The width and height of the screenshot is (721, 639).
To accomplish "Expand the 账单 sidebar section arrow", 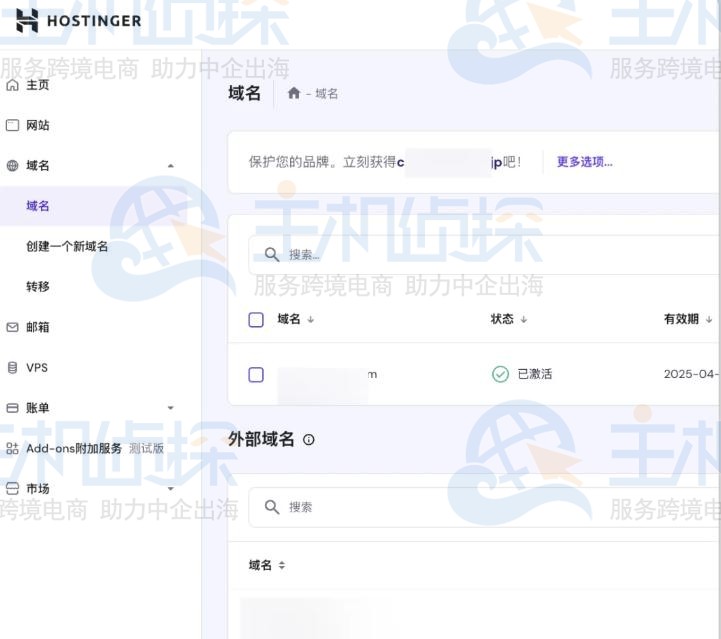I will (x=171, y=408).
